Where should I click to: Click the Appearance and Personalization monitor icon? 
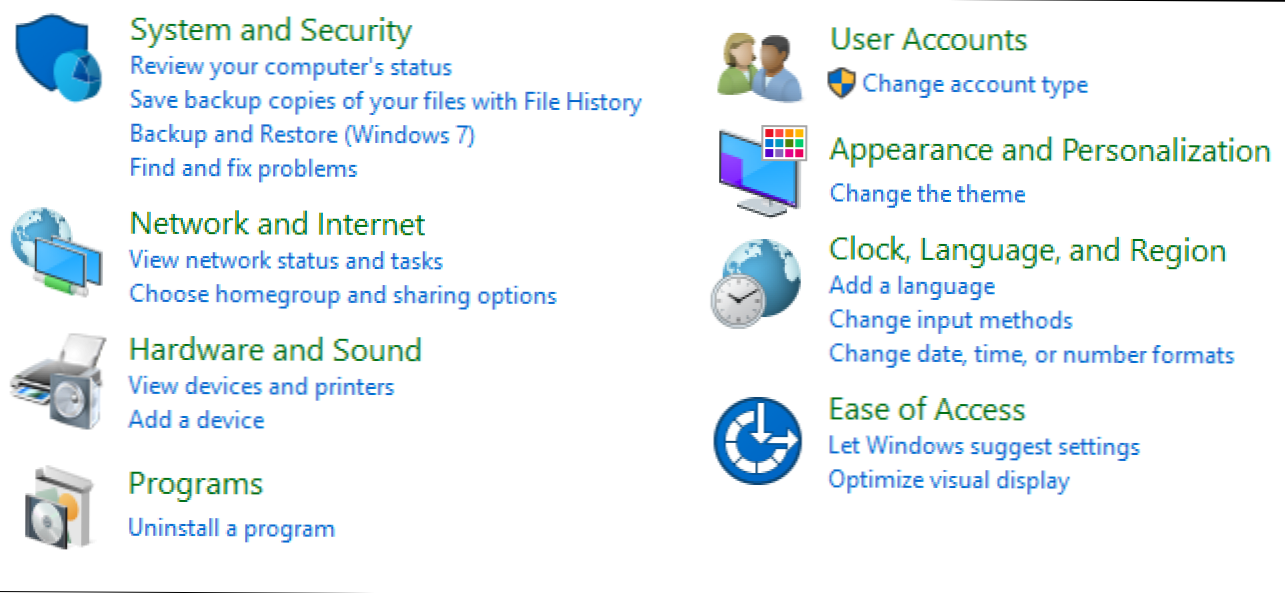coord(762,168)
